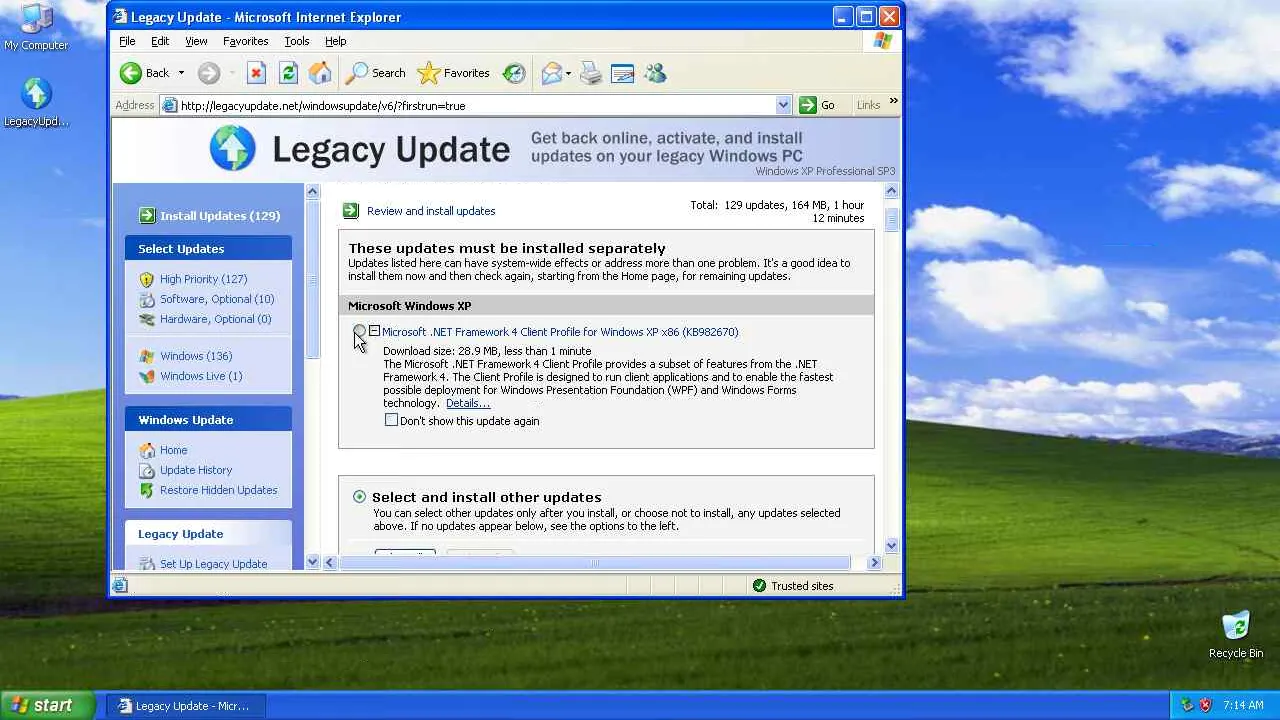
Task: Select the Recycle Bin desktop icon
Action: click(x=1236, y=634)
